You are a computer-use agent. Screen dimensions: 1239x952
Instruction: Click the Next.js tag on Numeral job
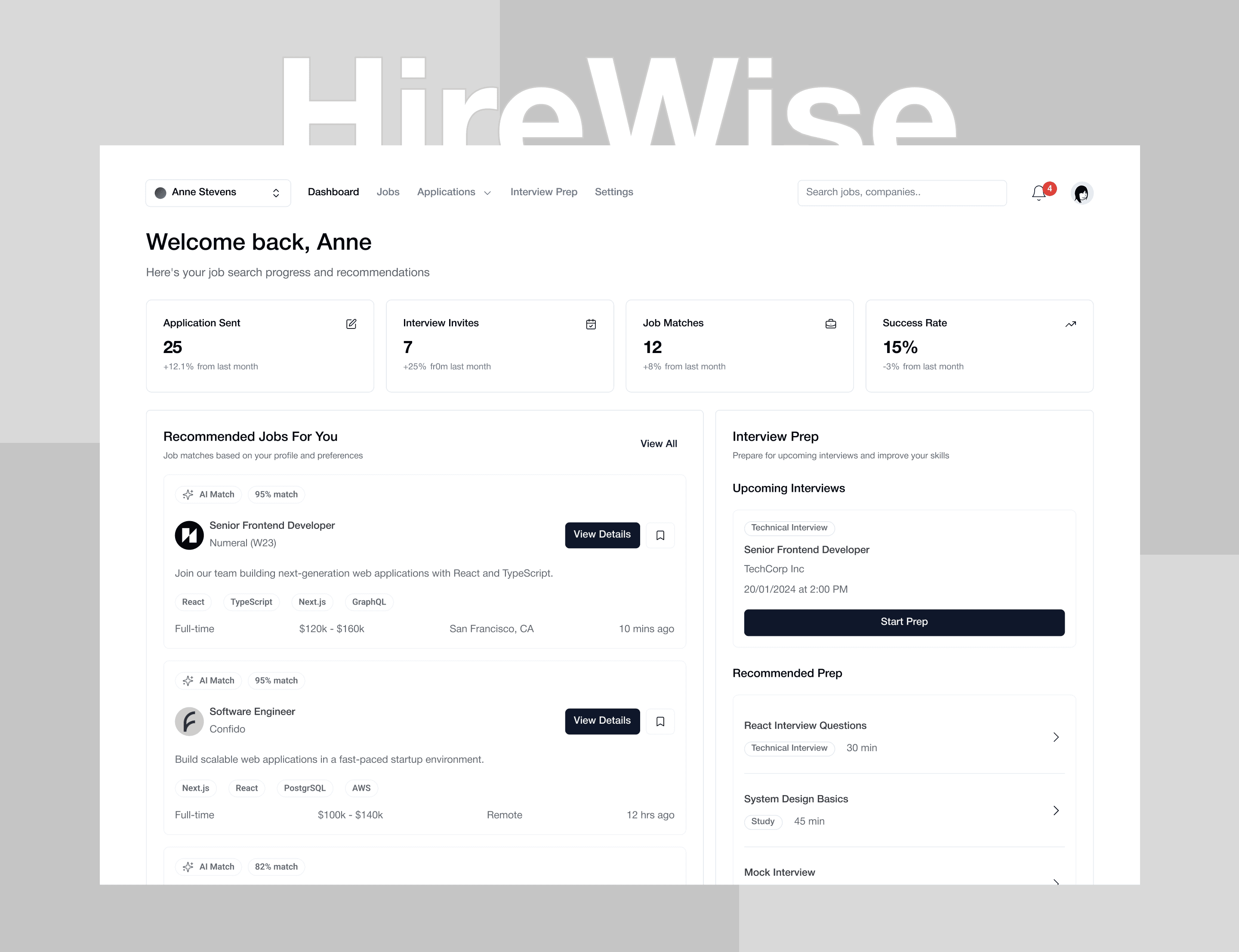pos(312,602)
